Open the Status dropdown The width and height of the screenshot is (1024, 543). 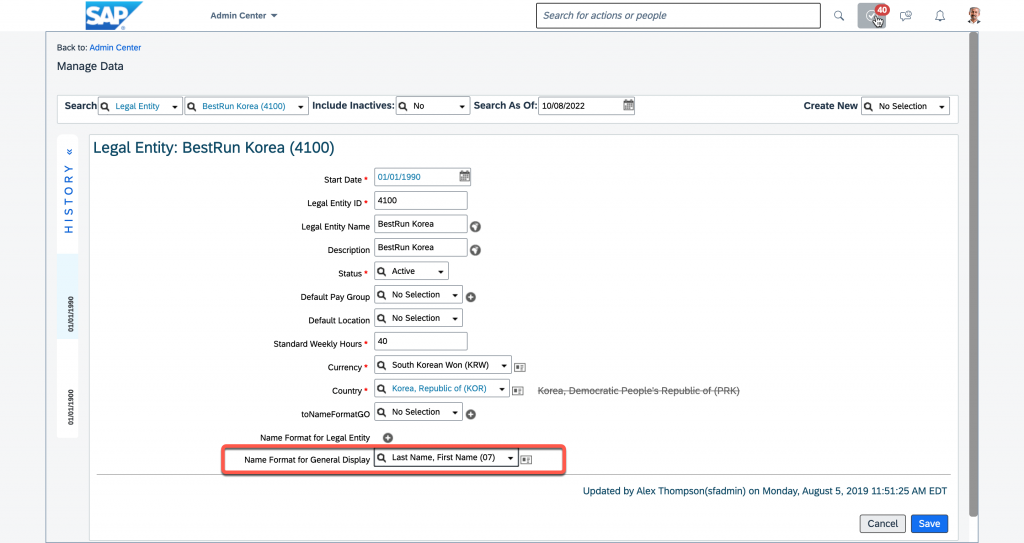tap(411, 271)
